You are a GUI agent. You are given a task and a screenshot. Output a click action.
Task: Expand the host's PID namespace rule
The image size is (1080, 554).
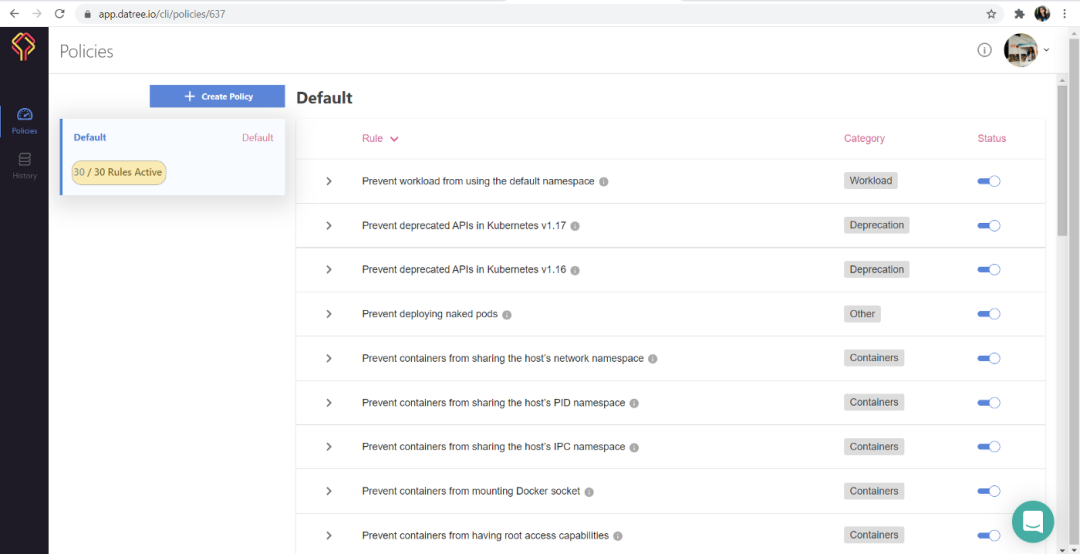(x=329, y=402)
